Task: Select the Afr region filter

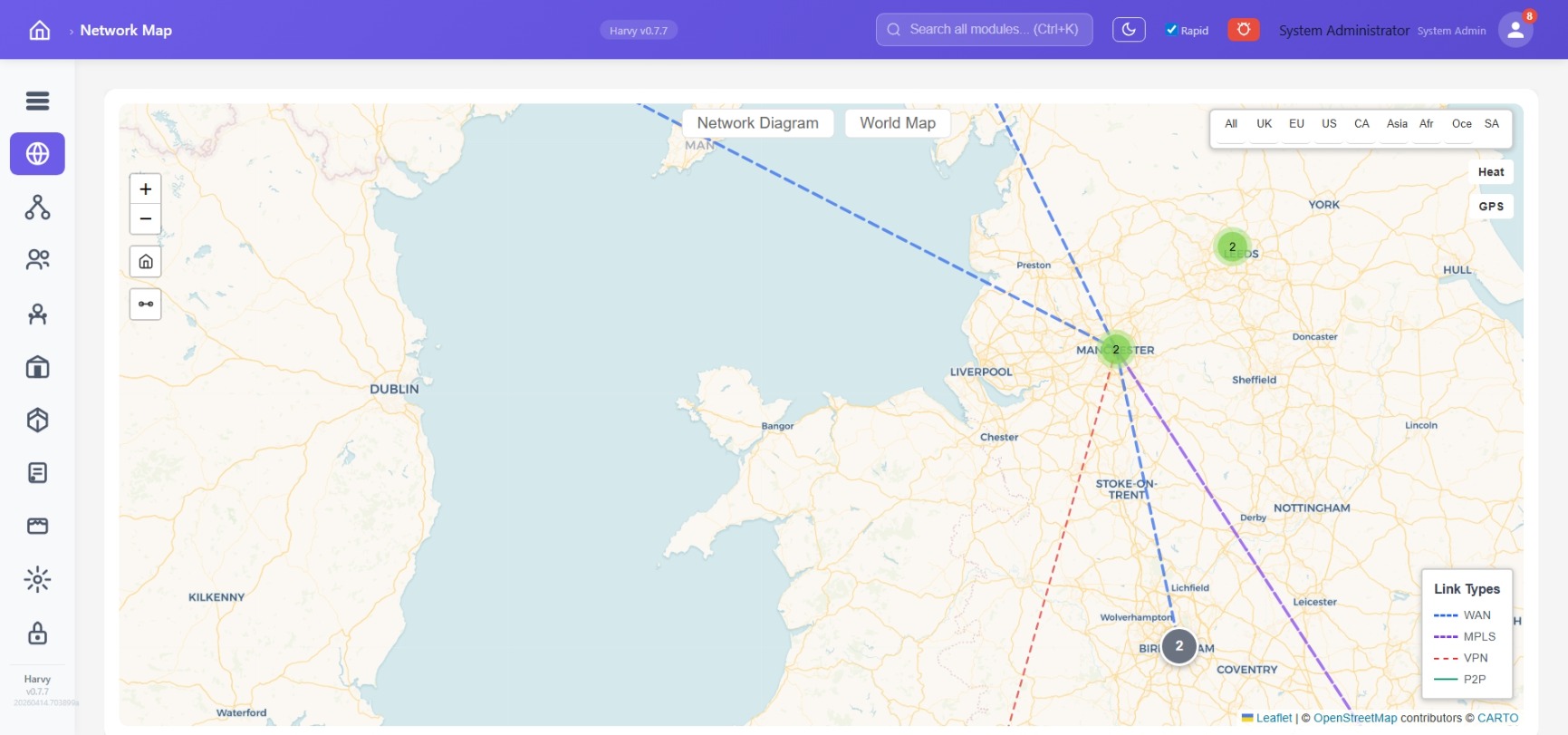Action: point(1427,124)
